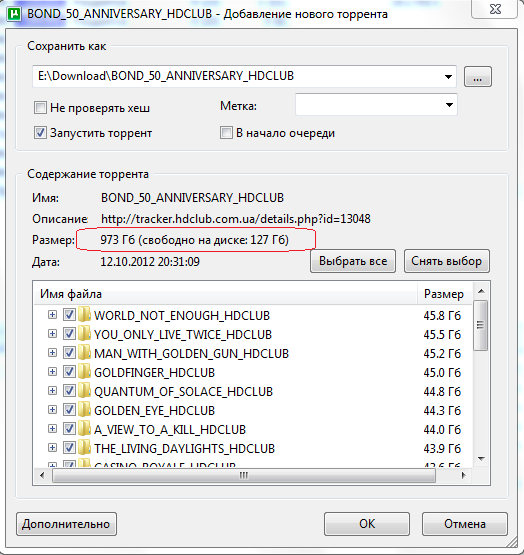Click the '44.3 Гб' size value
524x555 pixels.
442,411
